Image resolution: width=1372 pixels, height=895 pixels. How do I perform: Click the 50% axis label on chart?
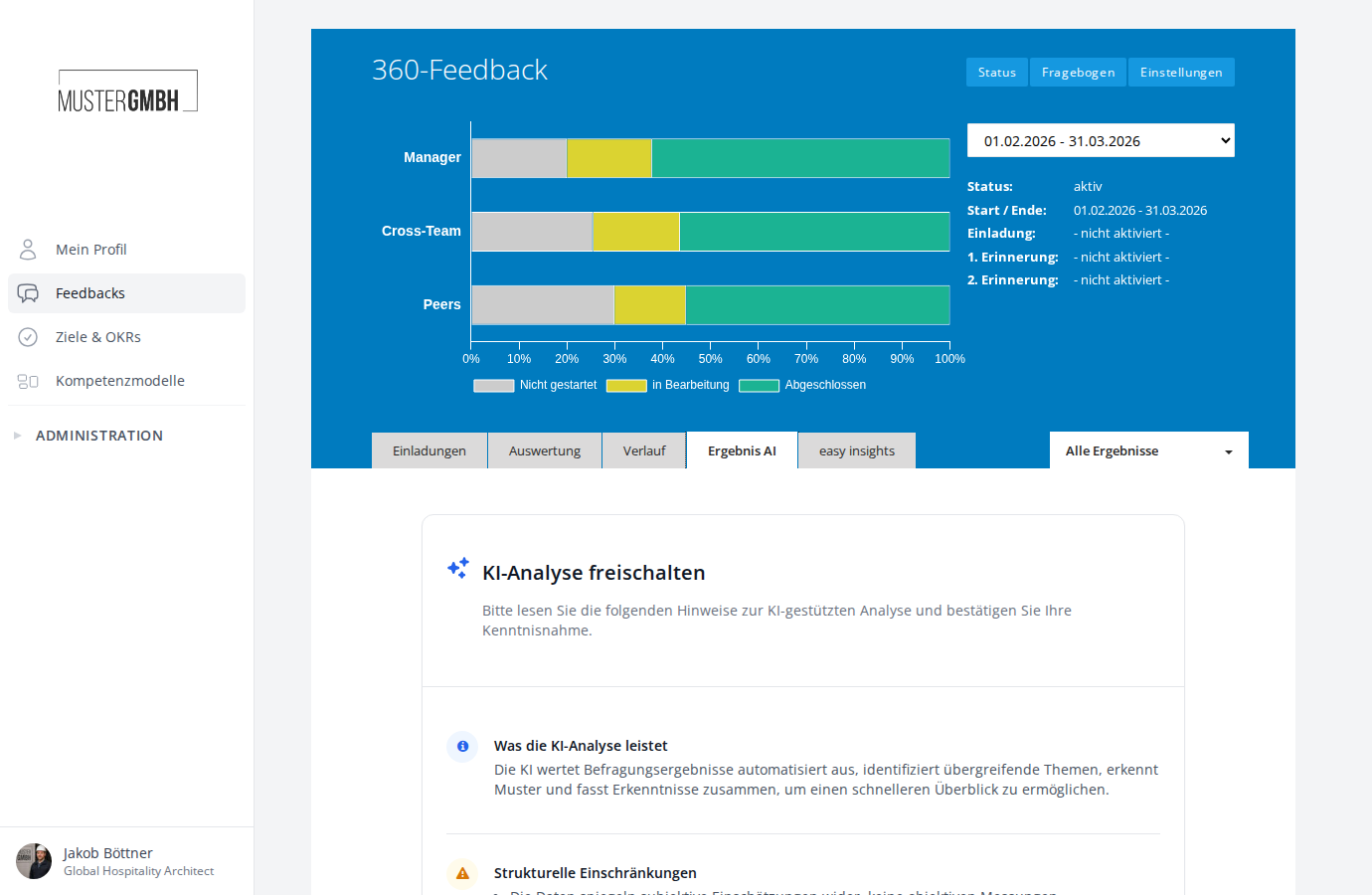711,359
